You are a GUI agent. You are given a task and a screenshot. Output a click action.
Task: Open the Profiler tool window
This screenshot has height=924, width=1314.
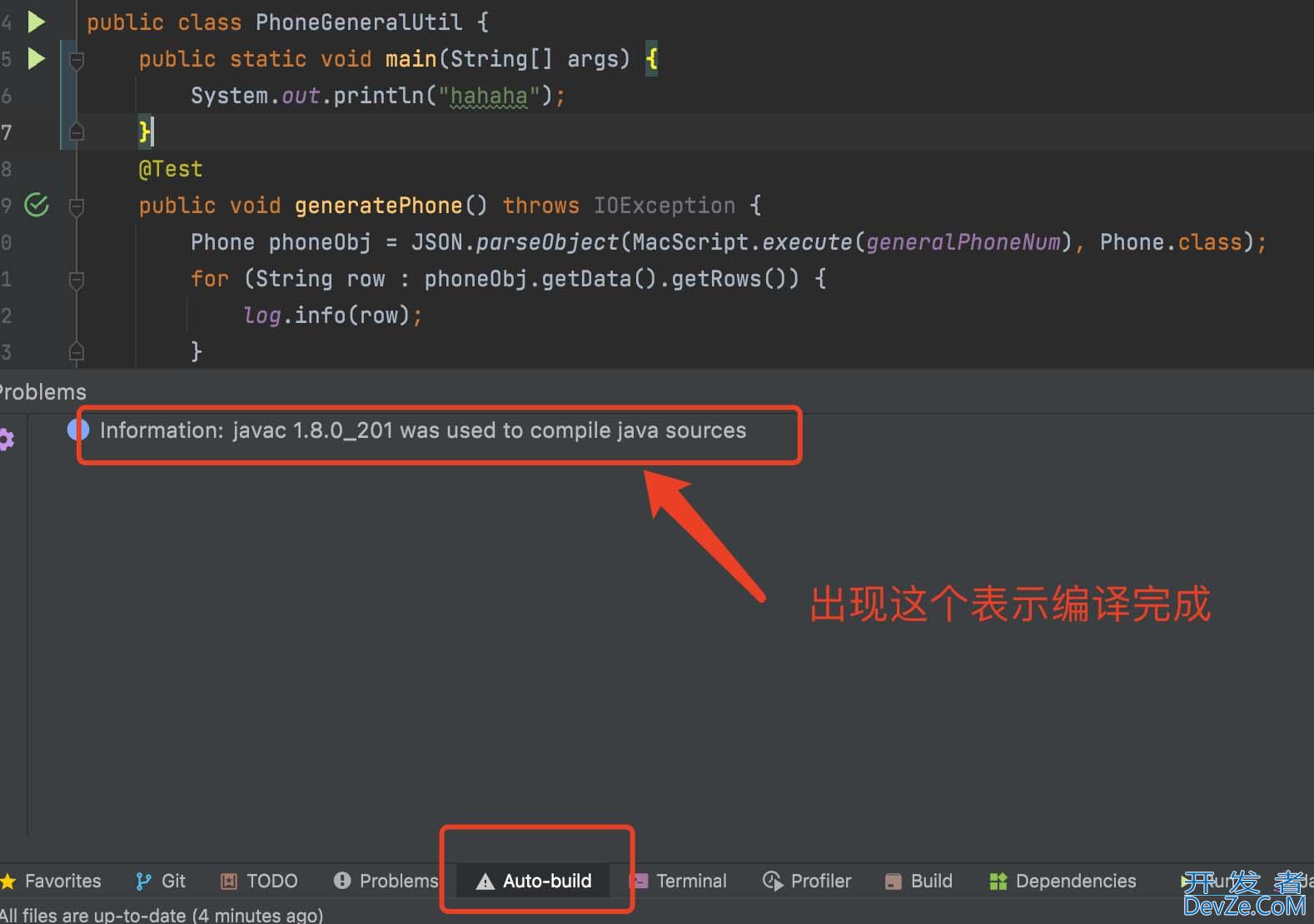807,881
